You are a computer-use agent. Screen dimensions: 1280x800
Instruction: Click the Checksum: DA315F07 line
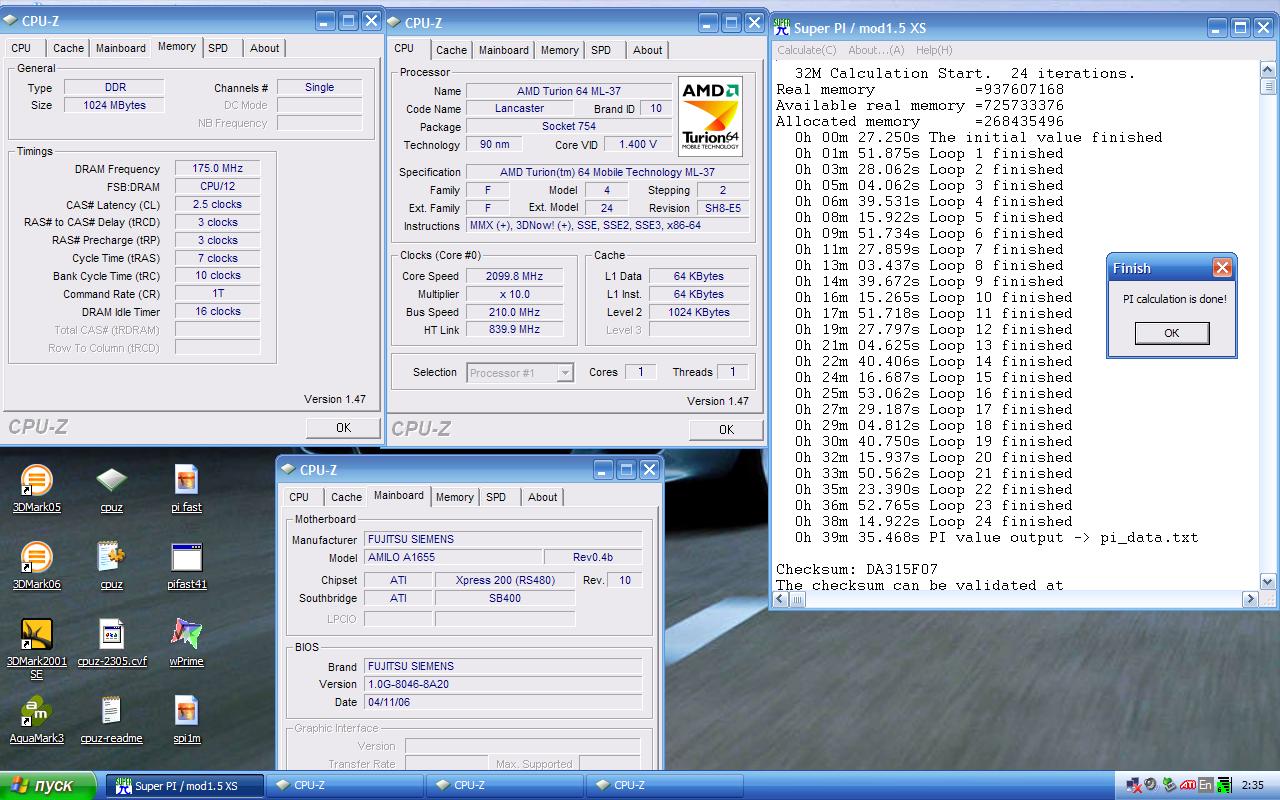pos(857,569)
